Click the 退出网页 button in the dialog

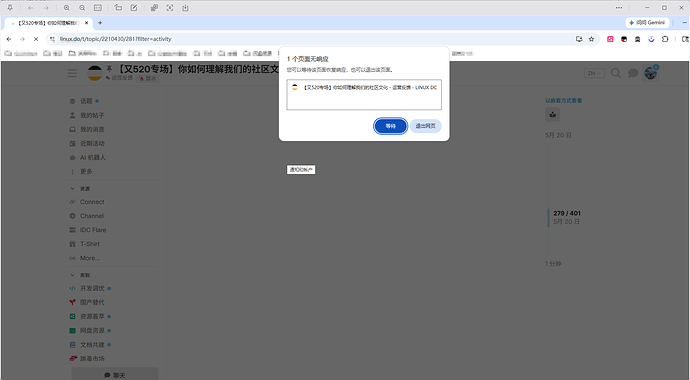tap(426, 126)
